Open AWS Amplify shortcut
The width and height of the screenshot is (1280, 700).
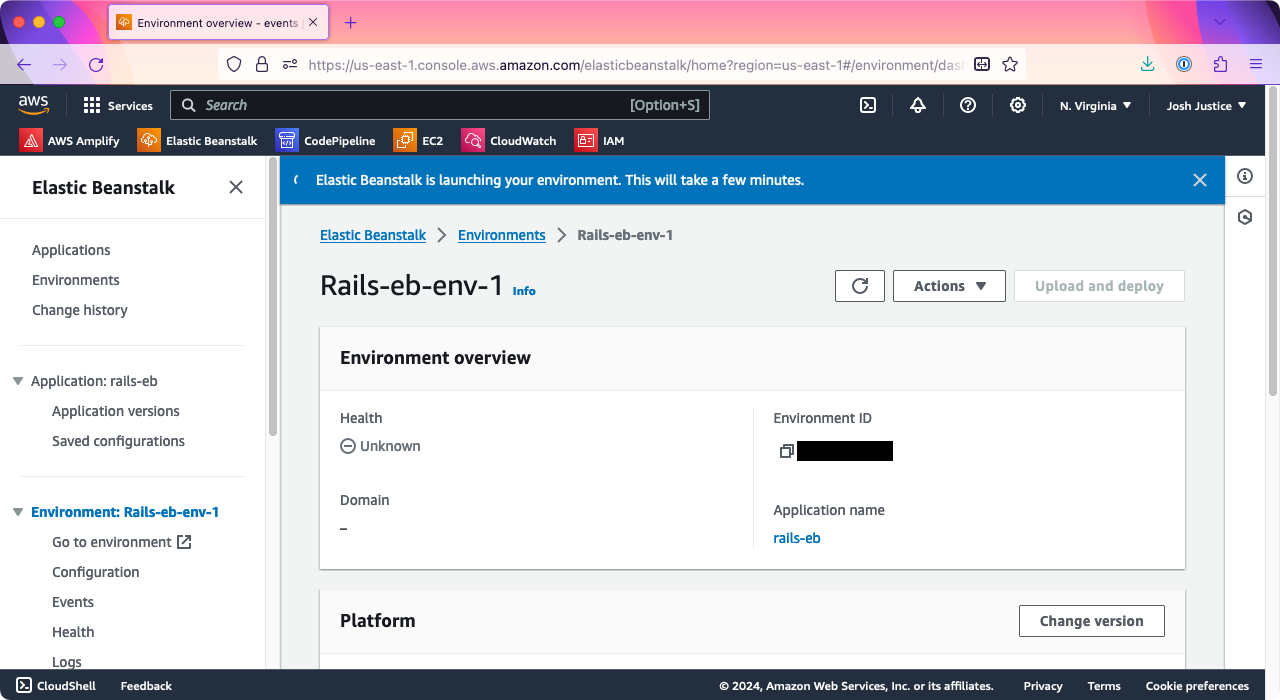[x=70, y=140]
